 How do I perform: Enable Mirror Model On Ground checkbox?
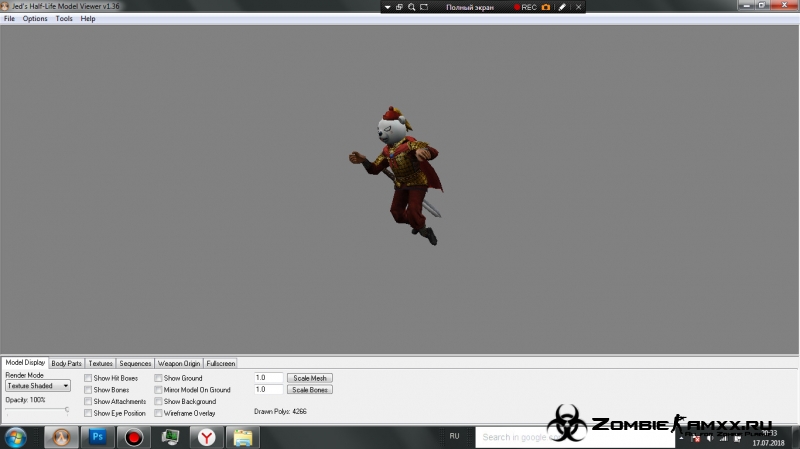pos(159,390)
